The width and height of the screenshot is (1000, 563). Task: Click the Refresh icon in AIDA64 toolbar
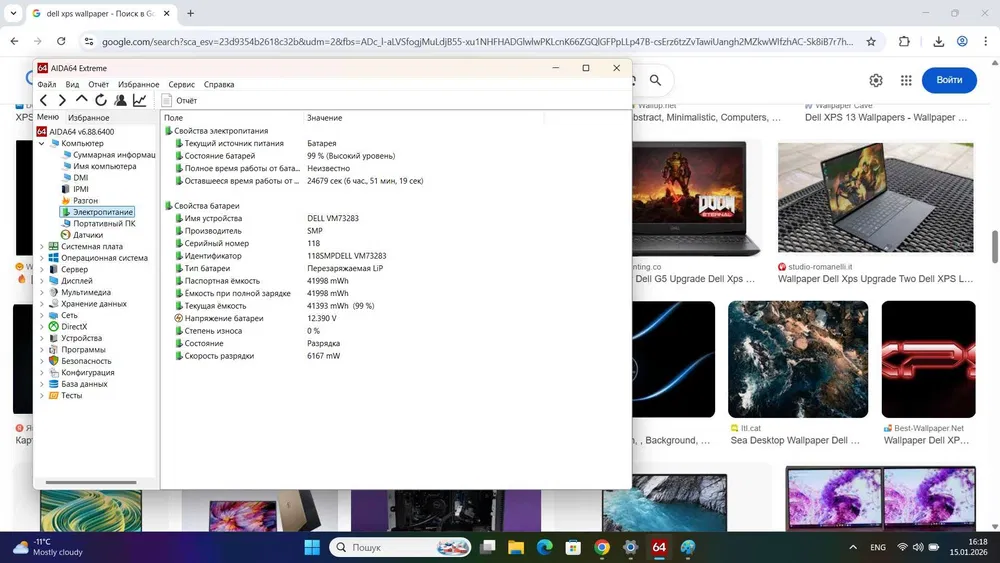pos(101,100)
